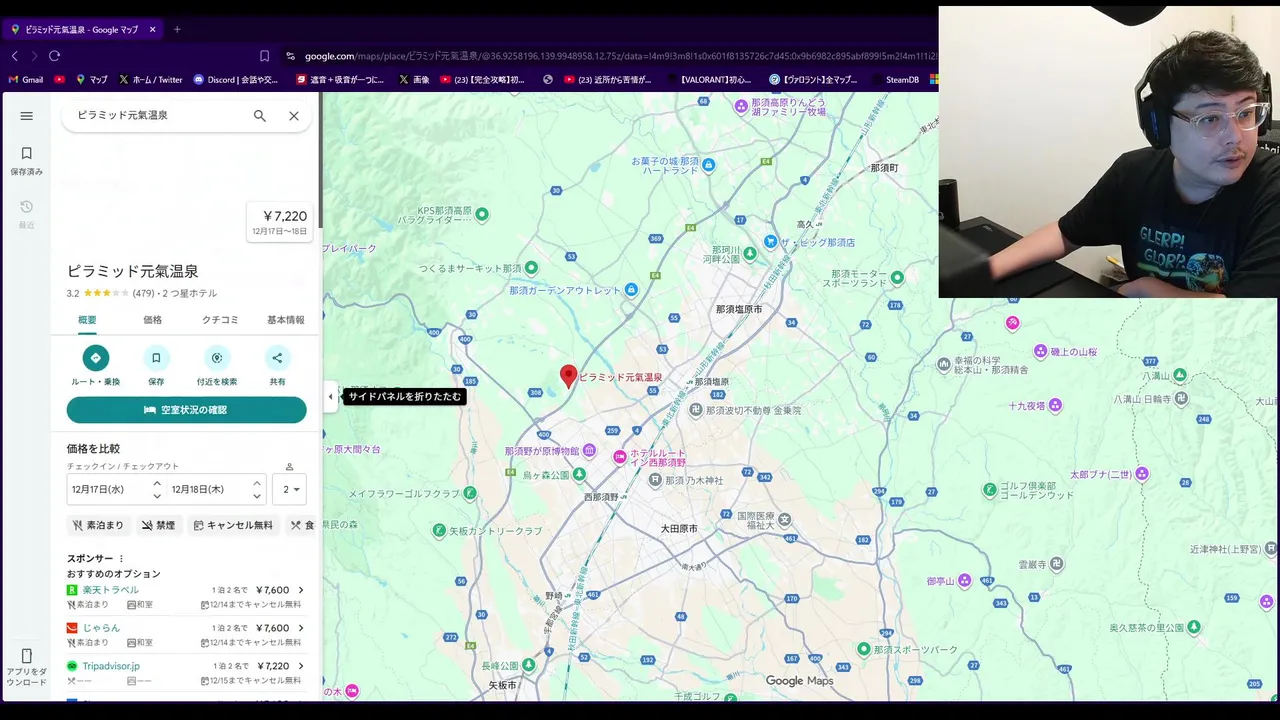Screen dimensions: 1280x720
Task: Click the 矢板カントリークラブ map marker
Action: click(x=438, y=531)
